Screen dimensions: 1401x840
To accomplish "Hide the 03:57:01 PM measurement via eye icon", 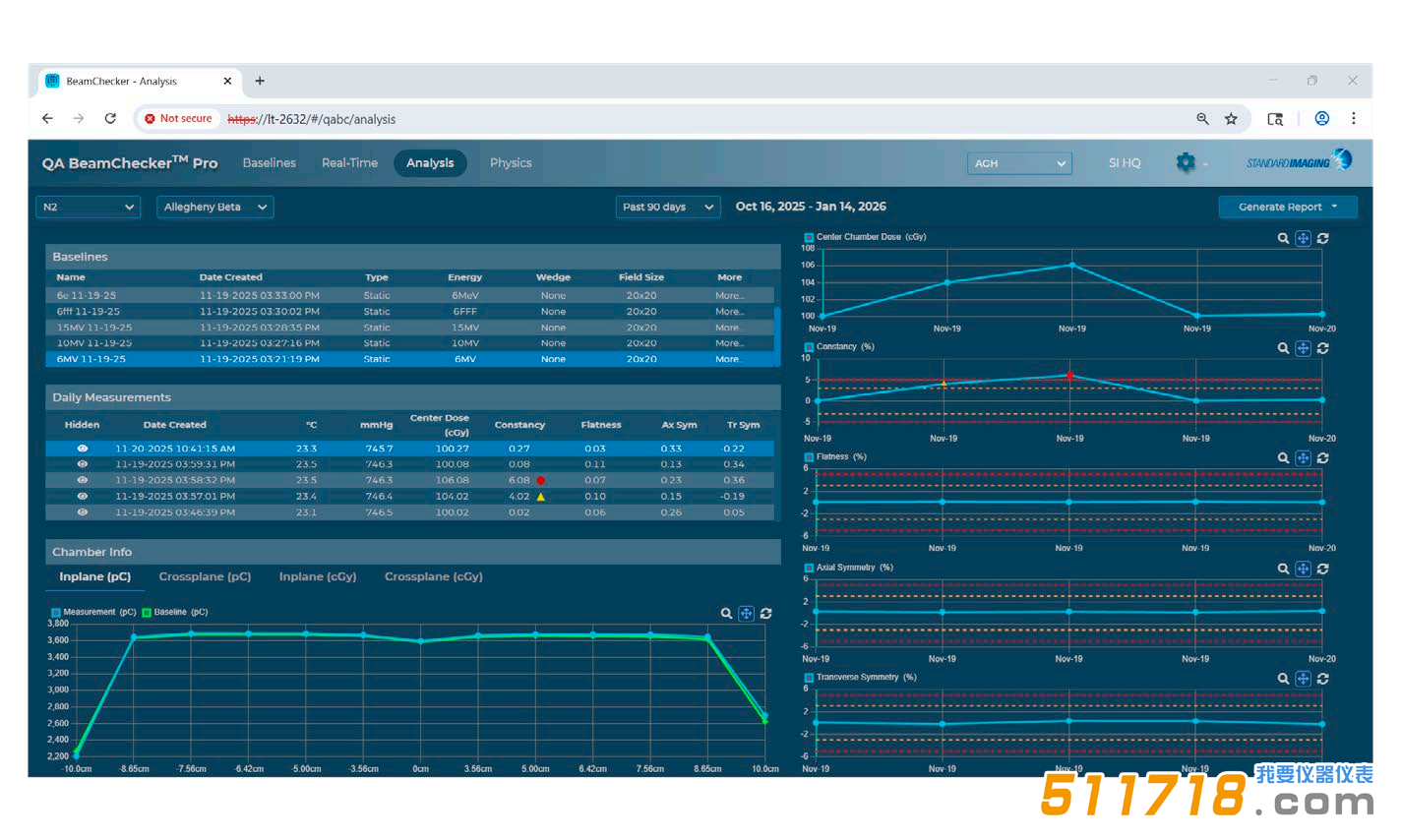I will tap(83, 496).
